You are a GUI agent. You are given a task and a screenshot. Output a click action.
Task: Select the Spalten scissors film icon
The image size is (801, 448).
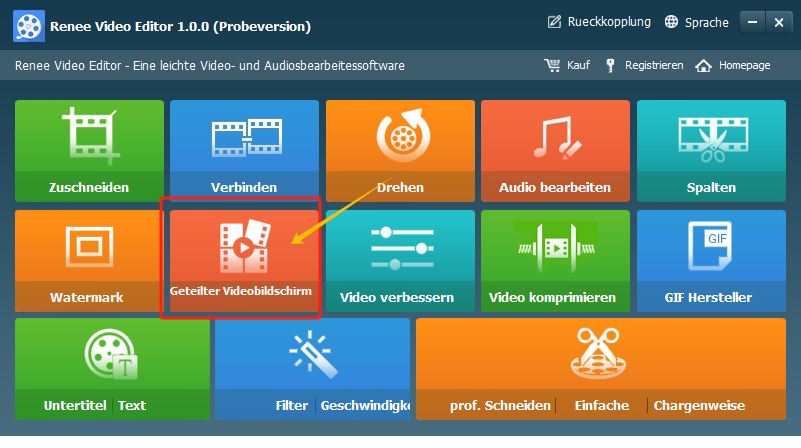point(713,139)
